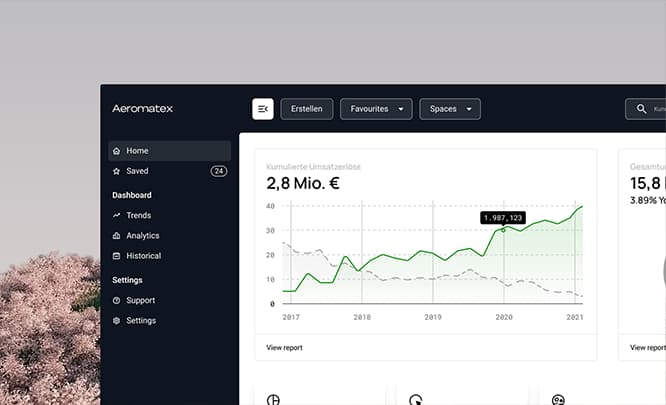
Task: Click the Aeromatex logo
Action: click(142, 109)
